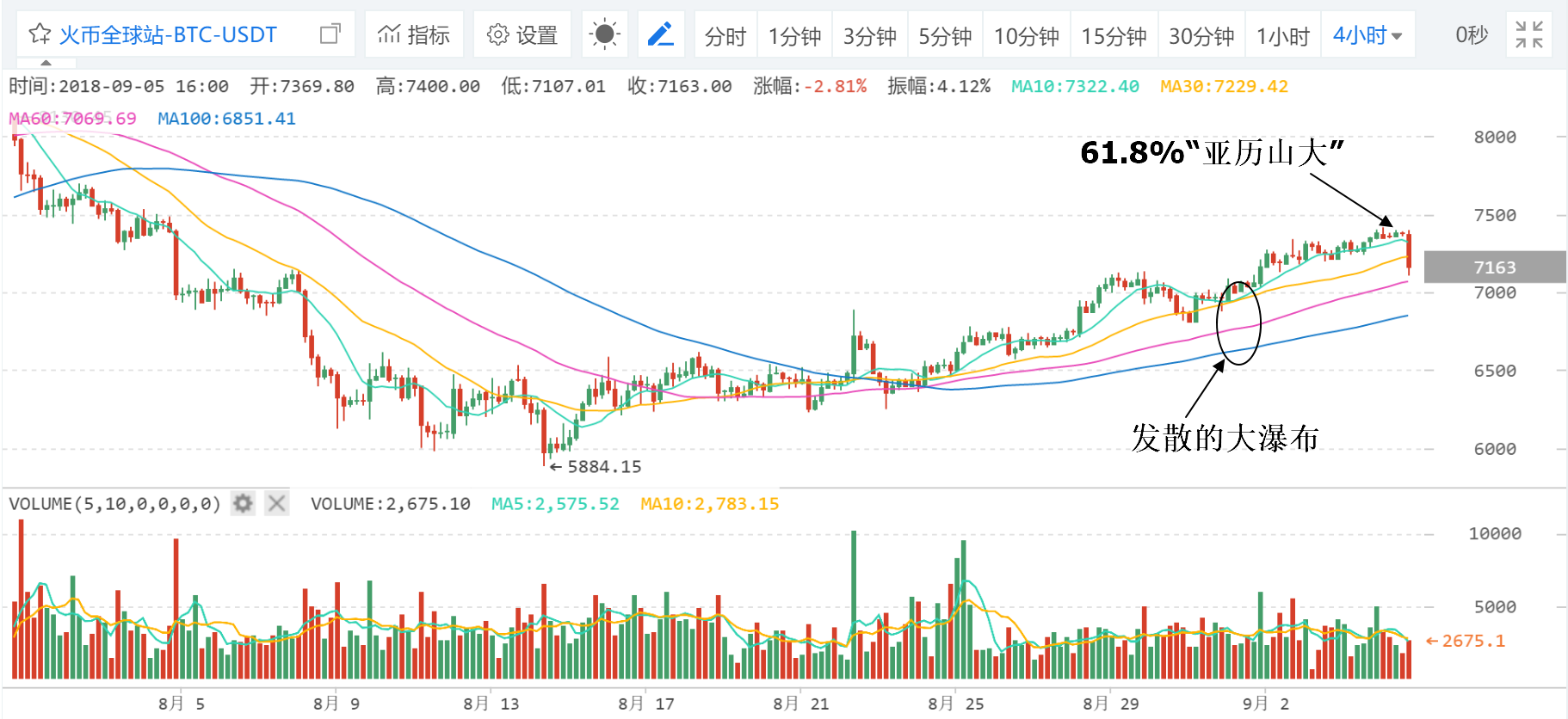This screenshot has height=719, width=1568.
Task: Click the VOLUME(5,10,0,0,0,0) label
Action: [x=114, y=504]
